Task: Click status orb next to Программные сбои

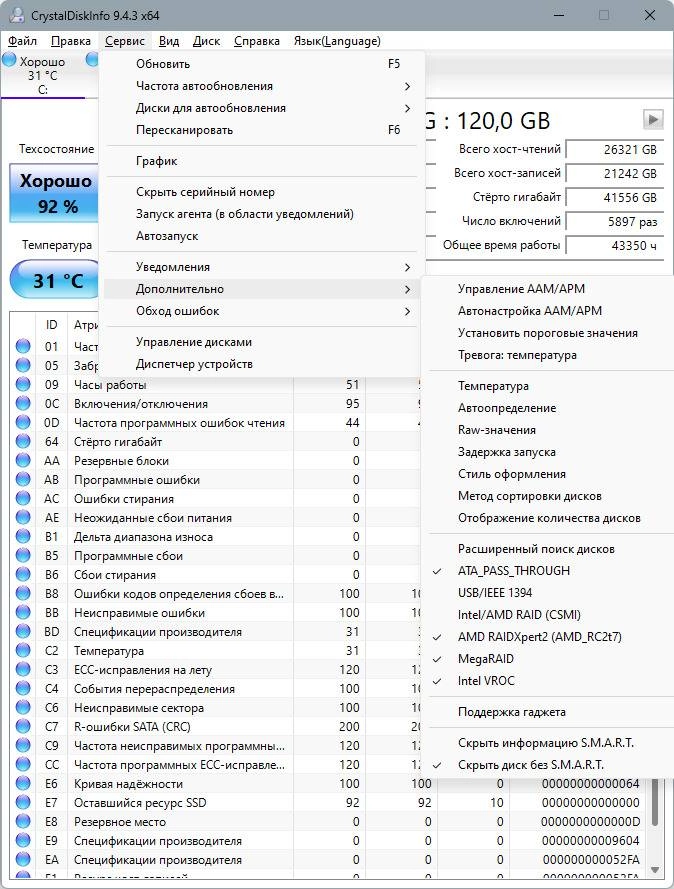Action: tap(23, 556)
